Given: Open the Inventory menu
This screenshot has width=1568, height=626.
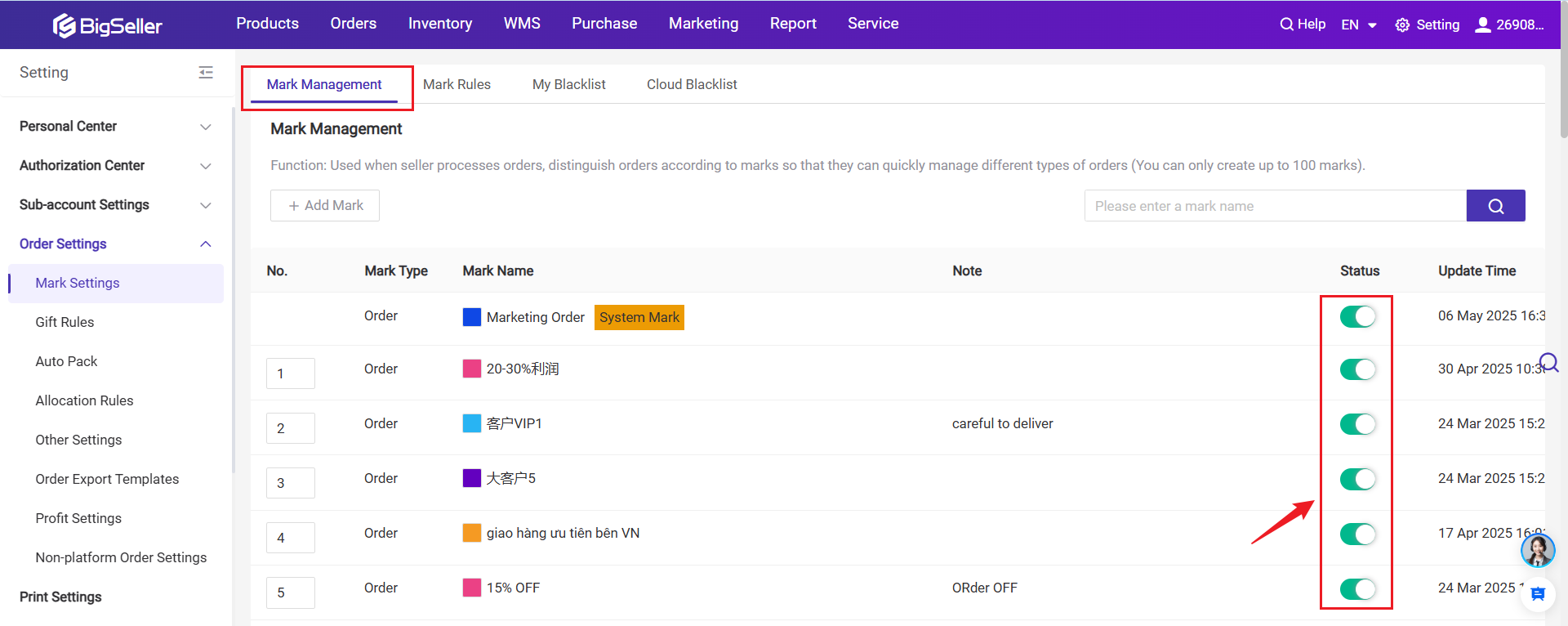Looking at the screenshot, I should [x=440, y=24].
